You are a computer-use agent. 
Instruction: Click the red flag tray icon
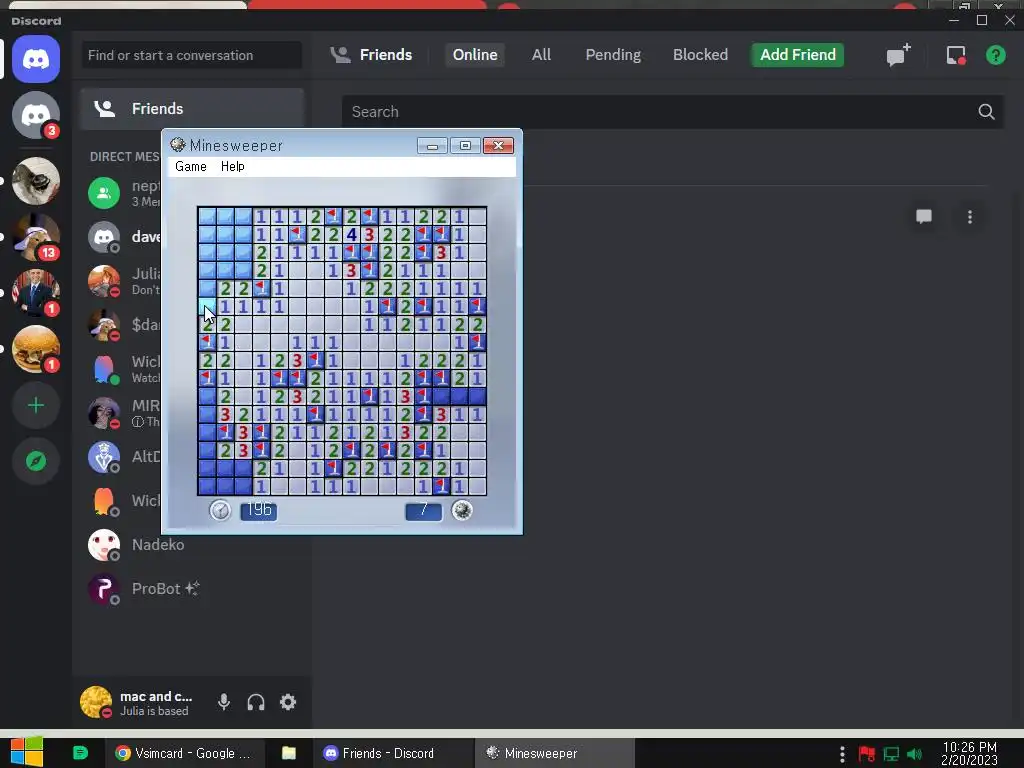(x=867, y=754)
